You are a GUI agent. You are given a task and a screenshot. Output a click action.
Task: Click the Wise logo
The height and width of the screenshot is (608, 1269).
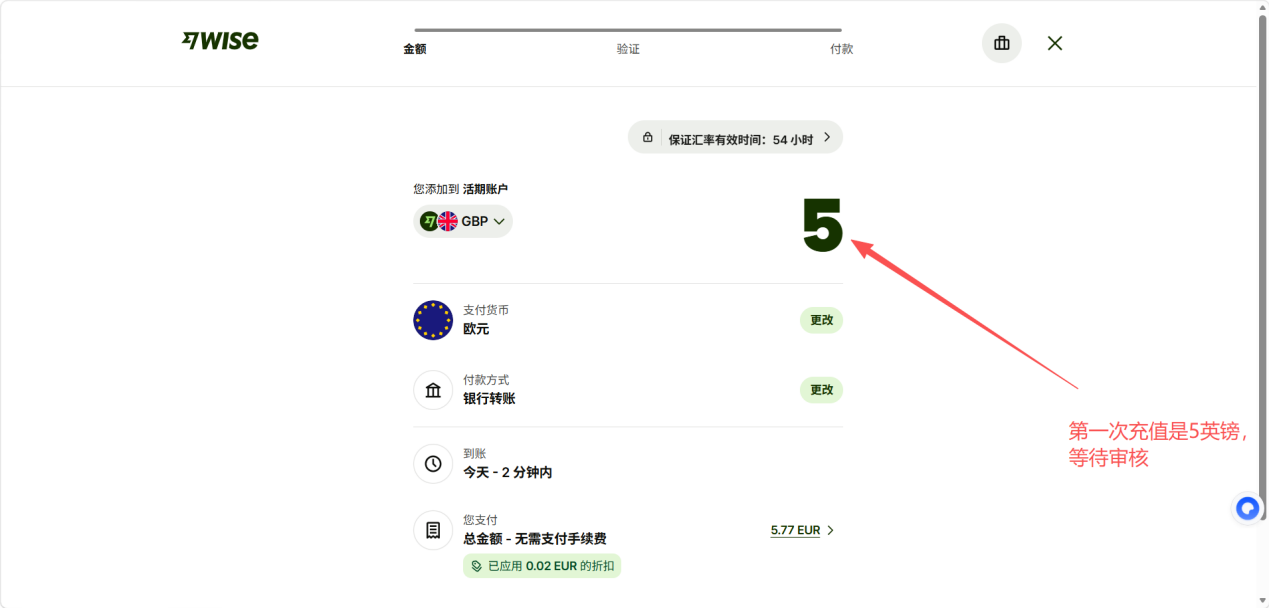pos(220,41)
